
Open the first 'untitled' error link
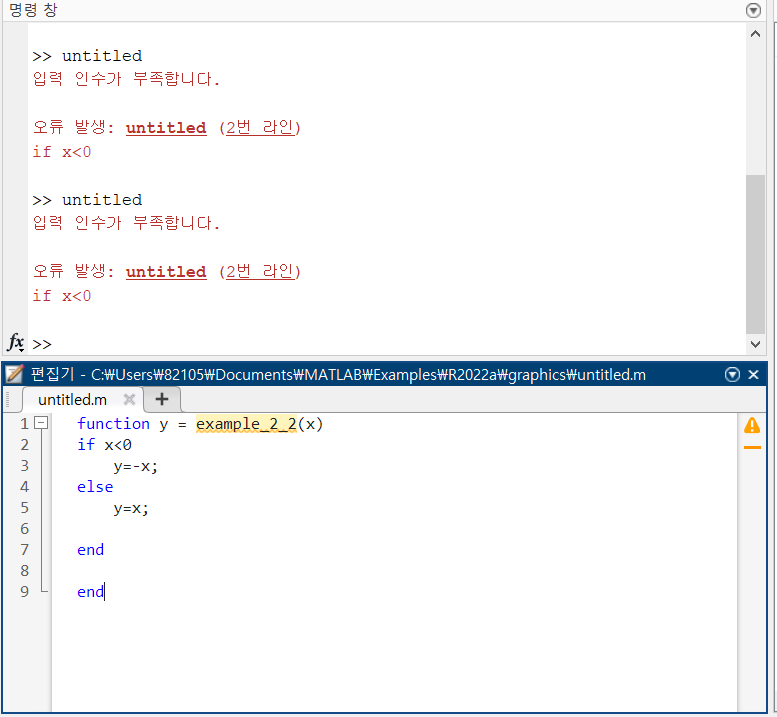coord(166,128)
